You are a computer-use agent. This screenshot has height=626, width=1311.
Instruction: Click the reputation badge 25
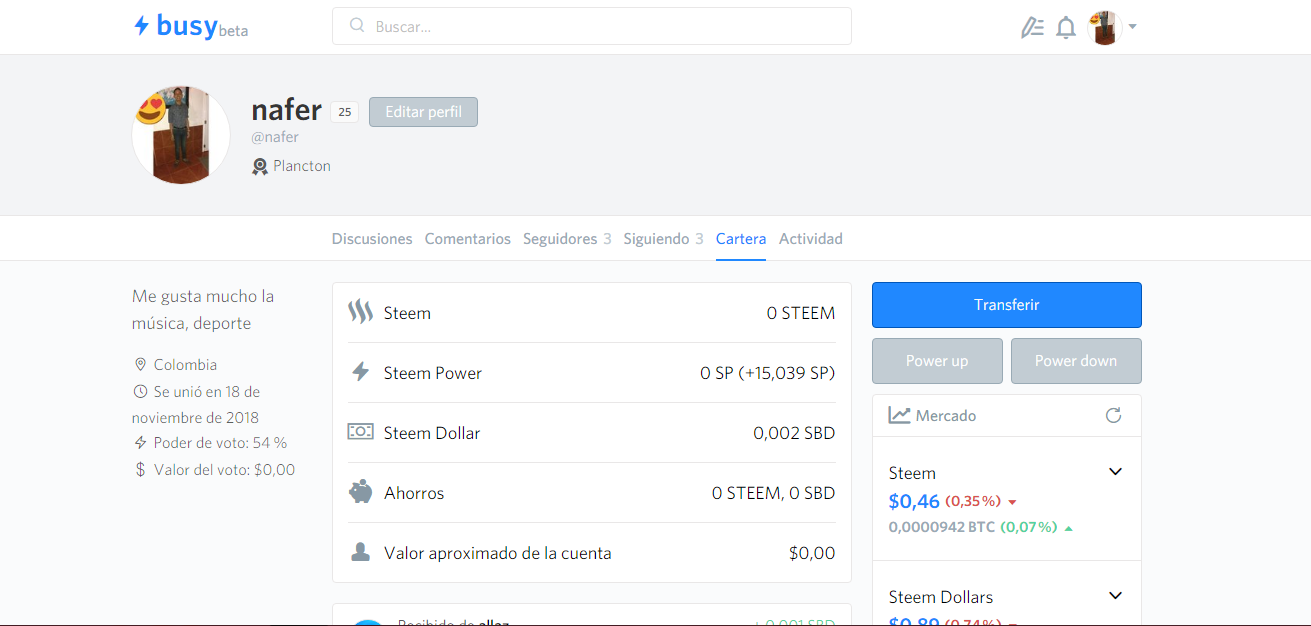click(344, 112)
